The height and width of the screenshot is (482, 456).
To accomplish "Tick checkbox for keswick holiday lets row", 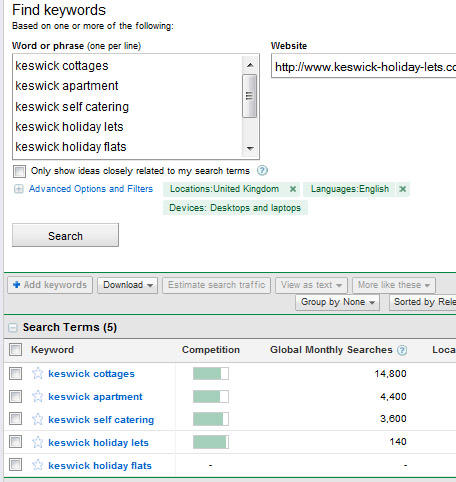I will (x=15, y=442).
